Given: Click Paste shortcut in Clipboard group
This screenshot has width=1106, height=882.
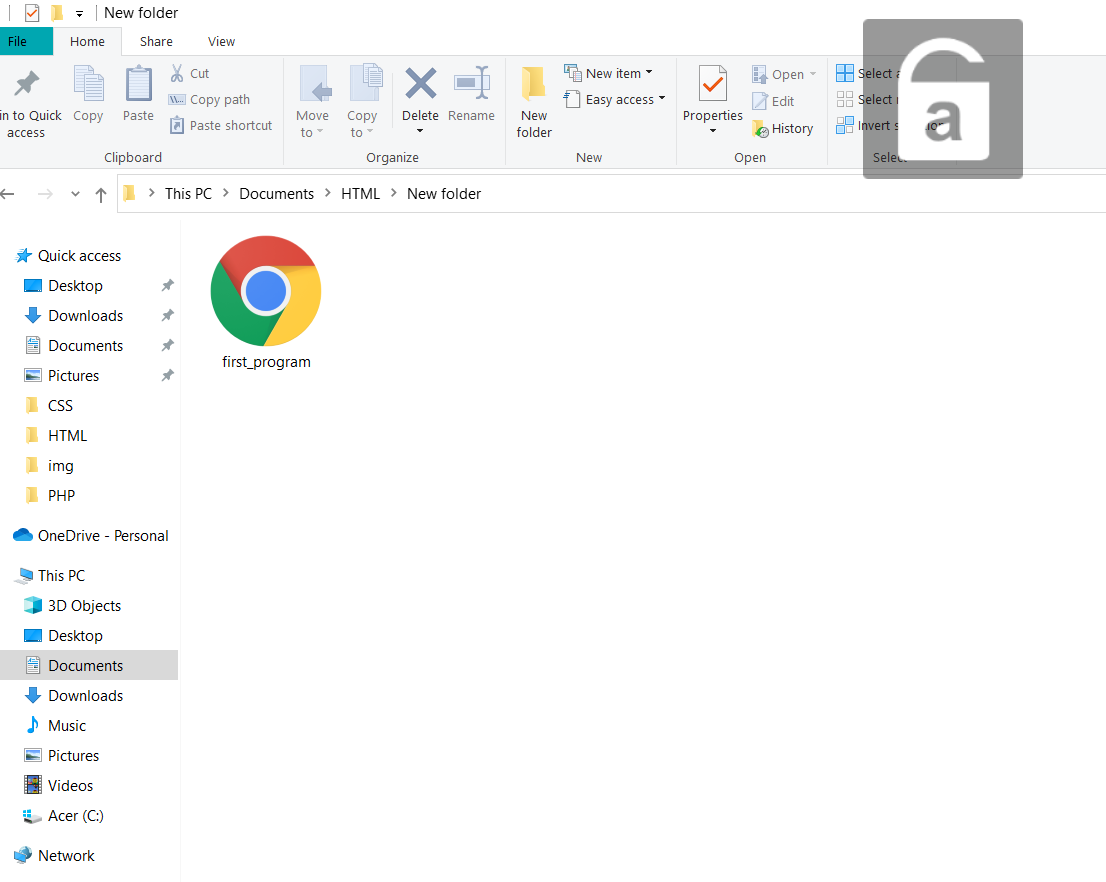Looking at the screenshot, I should [x=221, y=125].
